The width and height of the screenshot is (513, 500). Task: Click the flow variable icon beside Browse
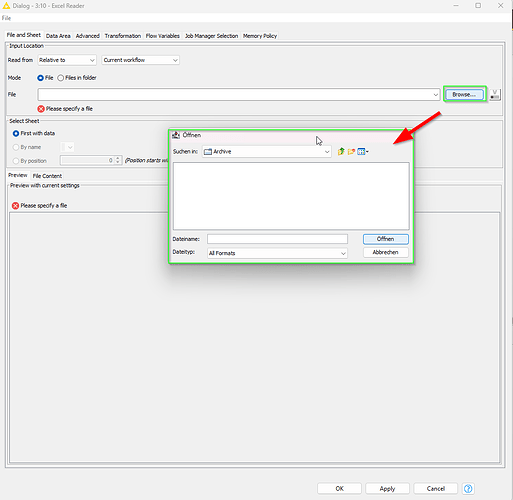click(495, 95)
